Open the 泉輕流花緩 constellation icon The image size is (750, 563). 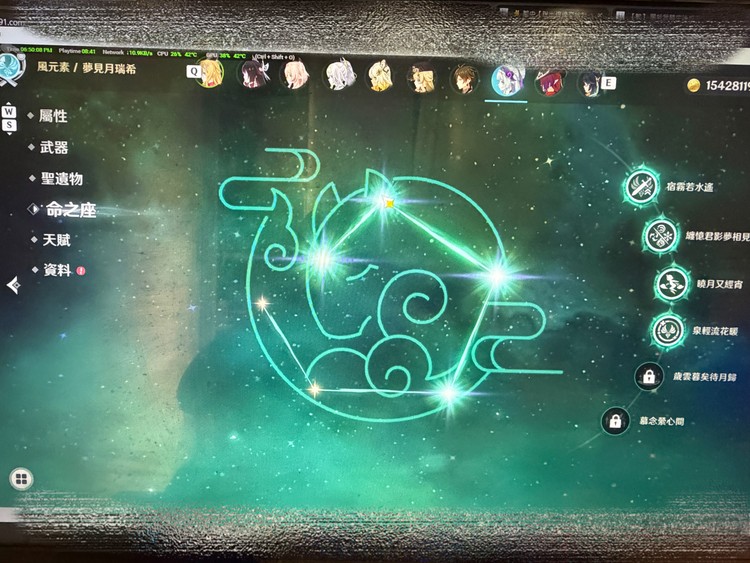668,331
